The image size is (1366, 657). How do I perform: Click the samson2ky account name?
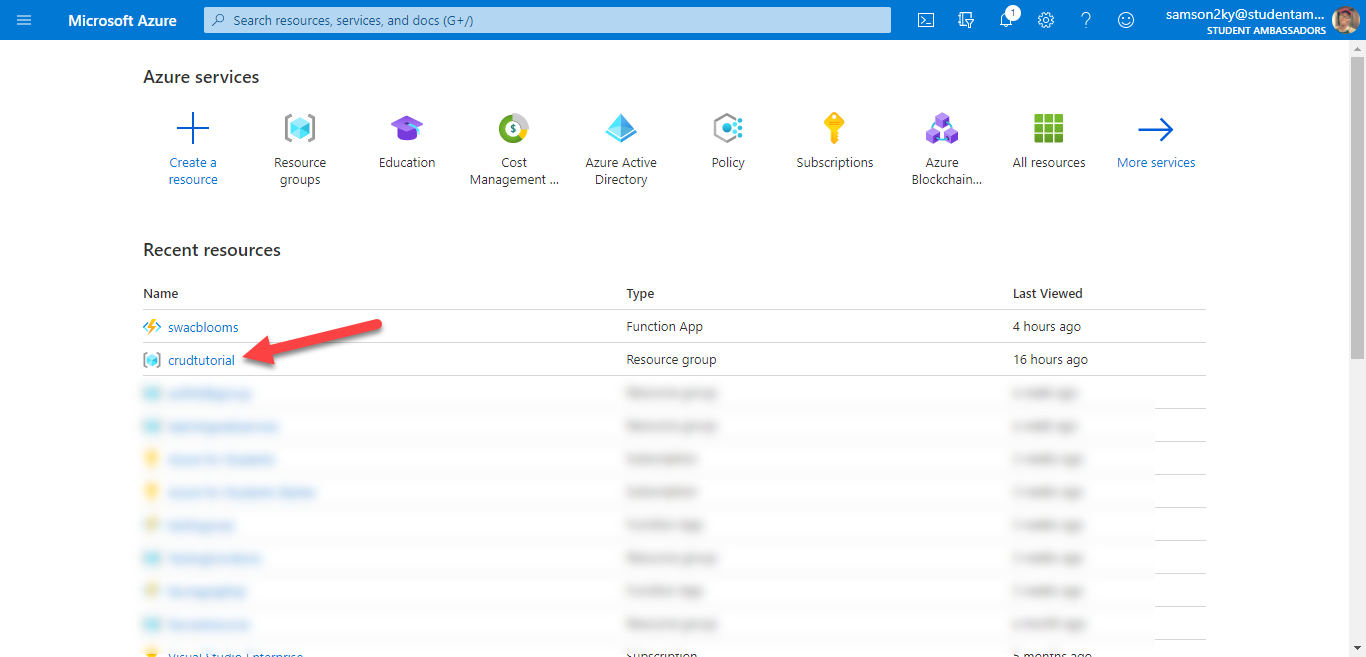click(x=1246, y=14)
